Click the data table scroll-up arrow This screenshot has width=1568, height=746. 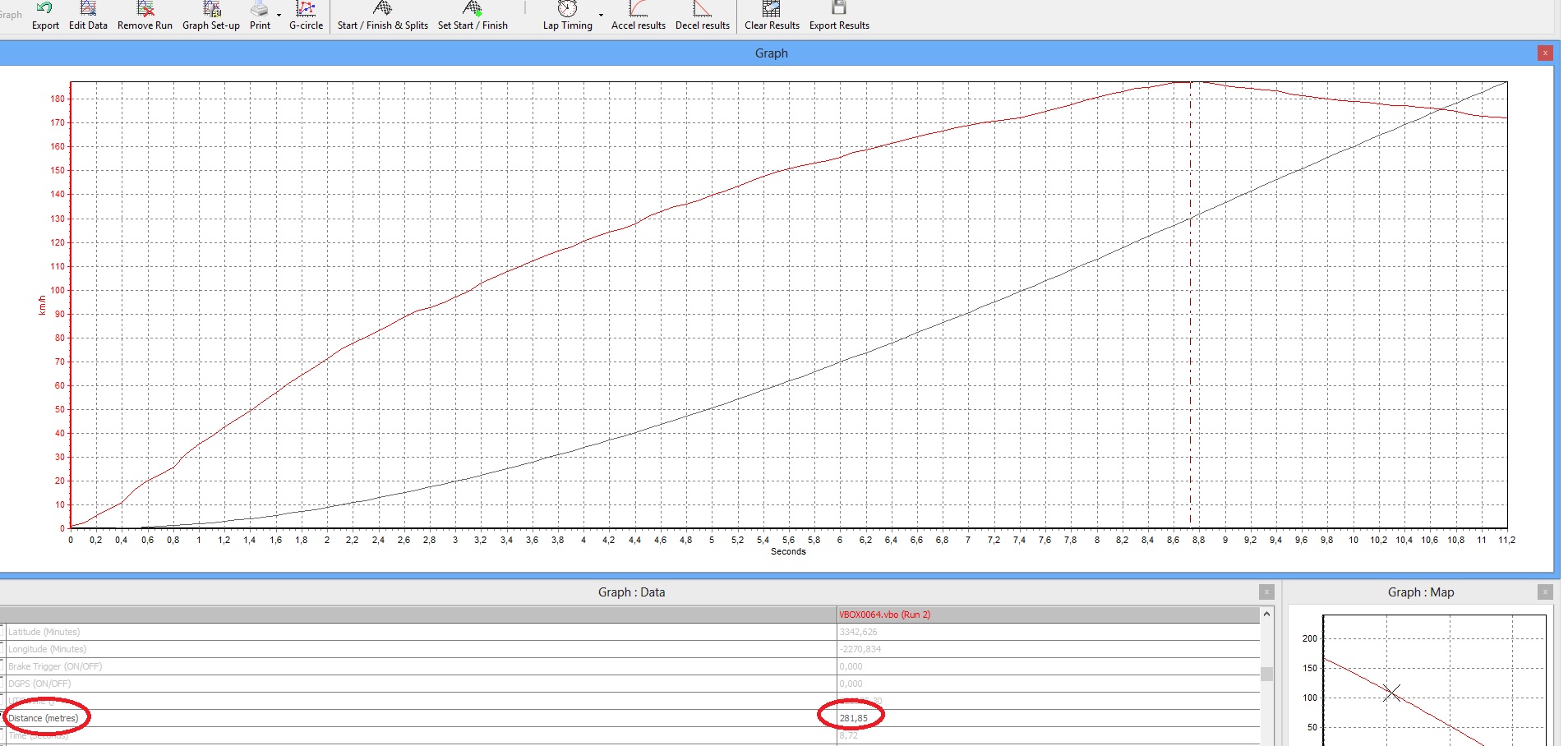pyautogui.click(x=1266, y=614)
